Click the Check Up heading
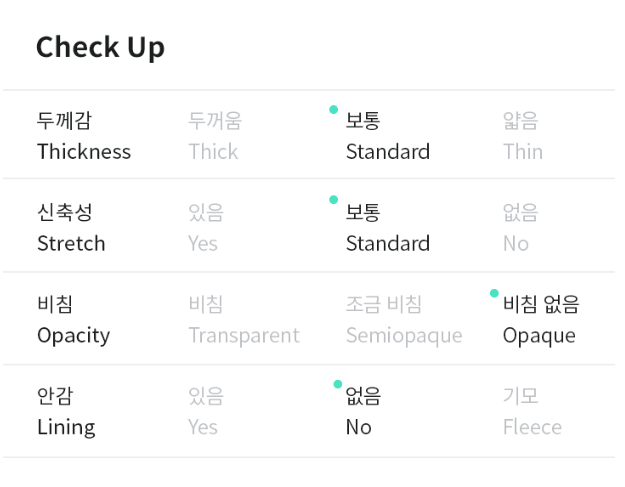625x487 pixels. click(x=100, y=48)
